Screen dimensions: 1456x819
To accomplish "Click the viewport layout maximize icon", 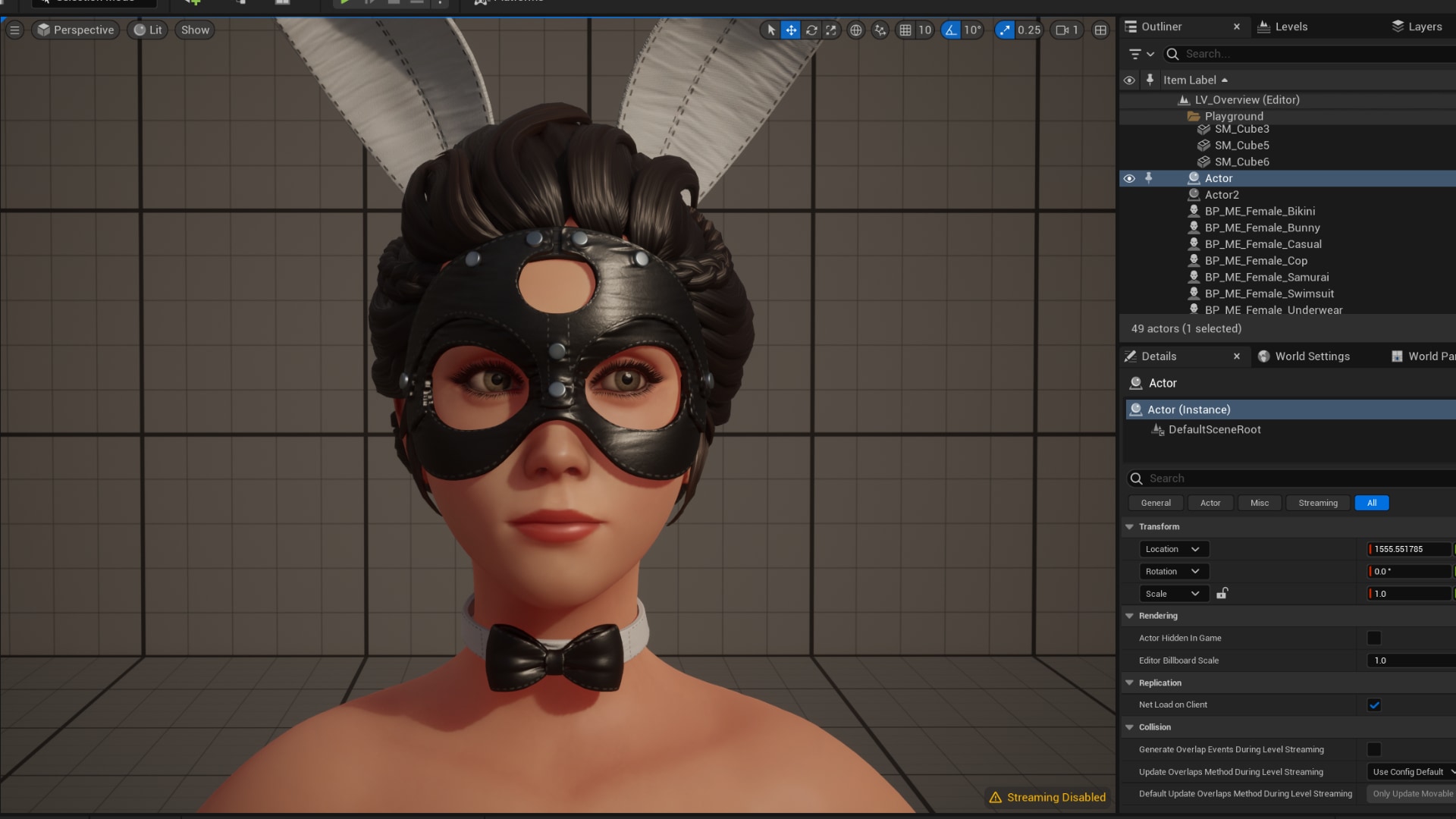I will point(1100,30).
